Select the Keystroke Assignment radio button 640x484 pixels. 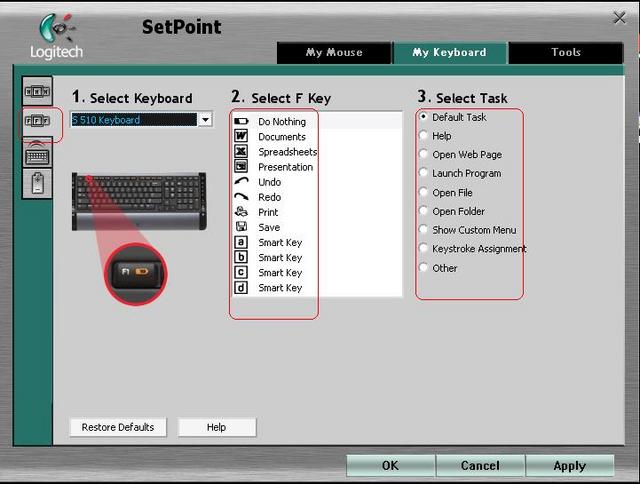(424, 249)
